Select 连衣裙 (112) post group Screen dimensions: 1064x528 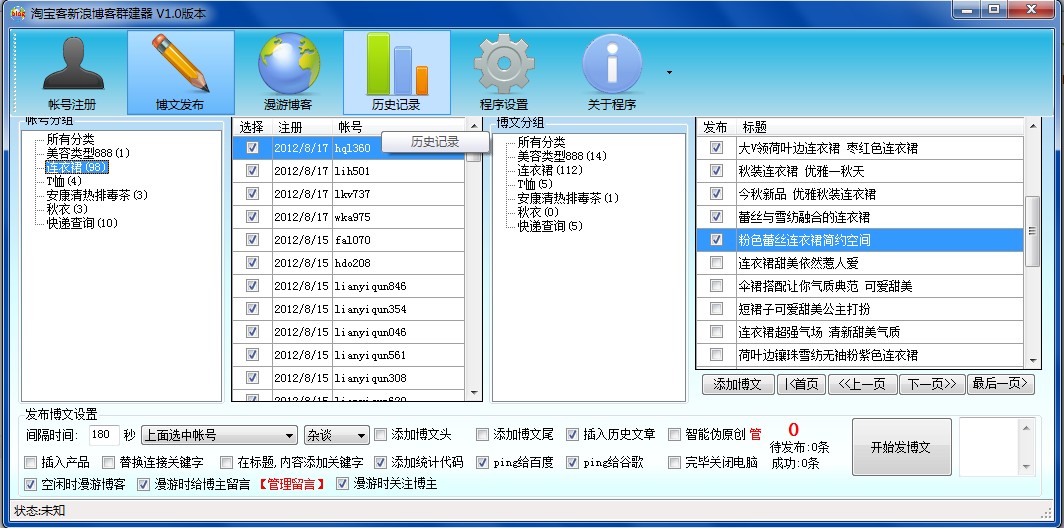(x=550, y=170)
